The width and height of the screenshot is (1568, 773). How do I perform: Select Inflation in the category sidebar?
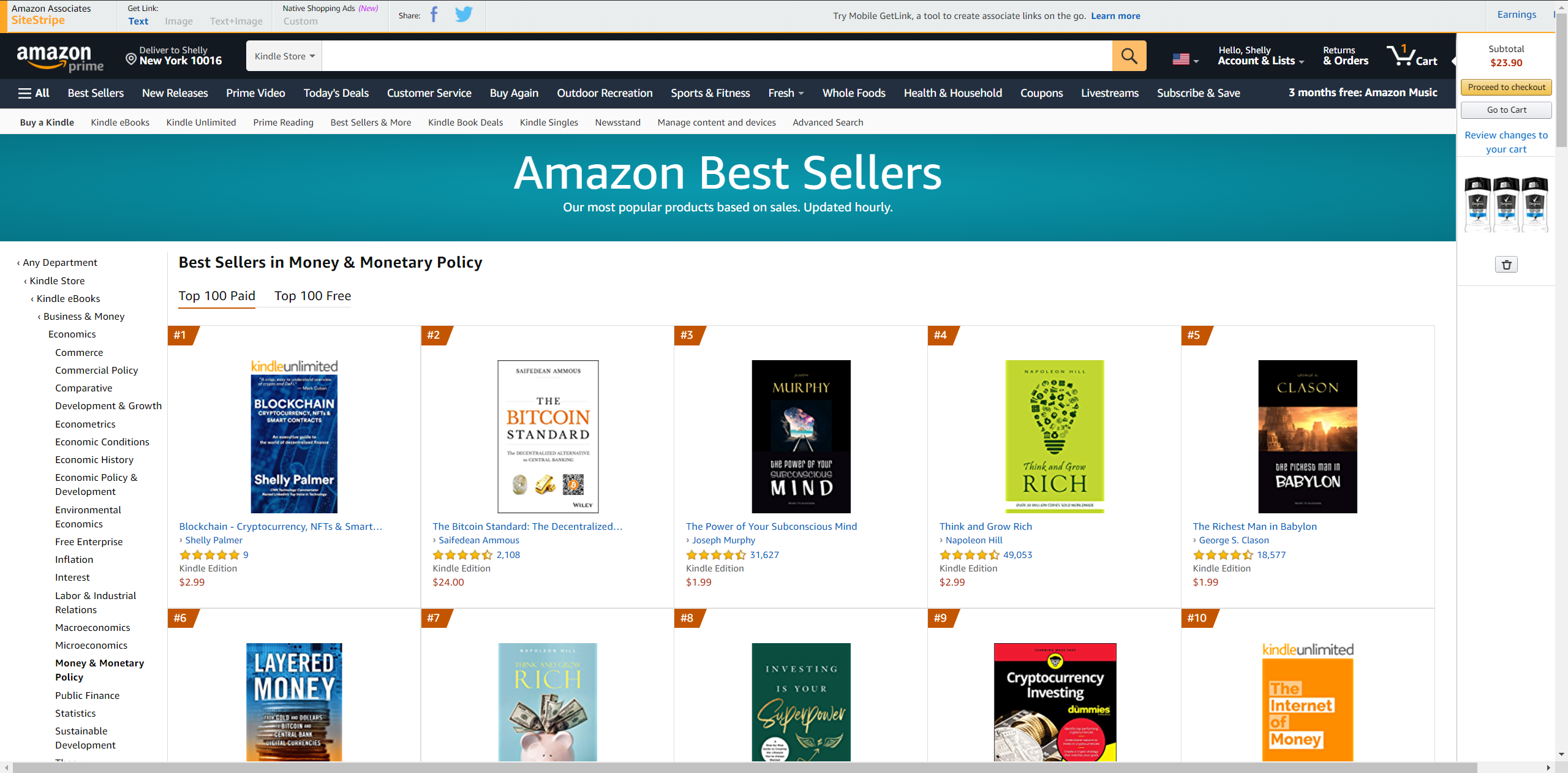click(x=74, y=559)
